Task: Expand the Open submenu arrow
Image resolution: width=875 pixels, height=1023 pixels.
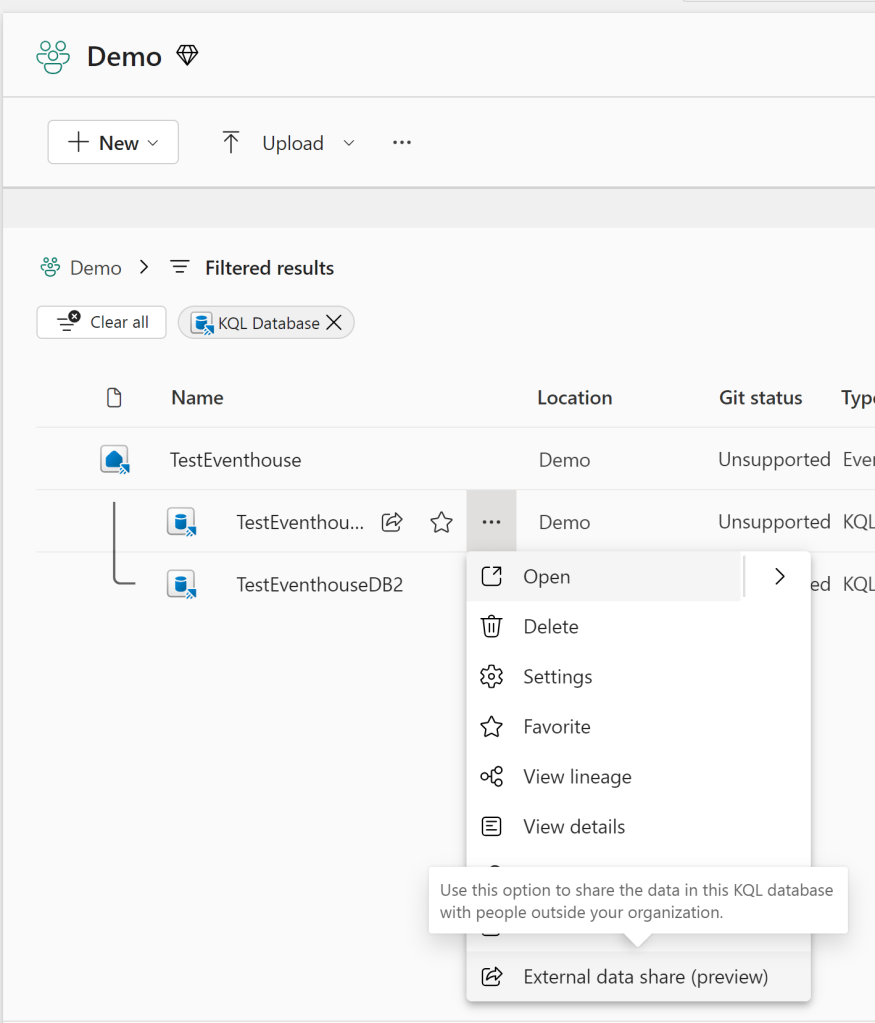Action: tap(779, 576)
